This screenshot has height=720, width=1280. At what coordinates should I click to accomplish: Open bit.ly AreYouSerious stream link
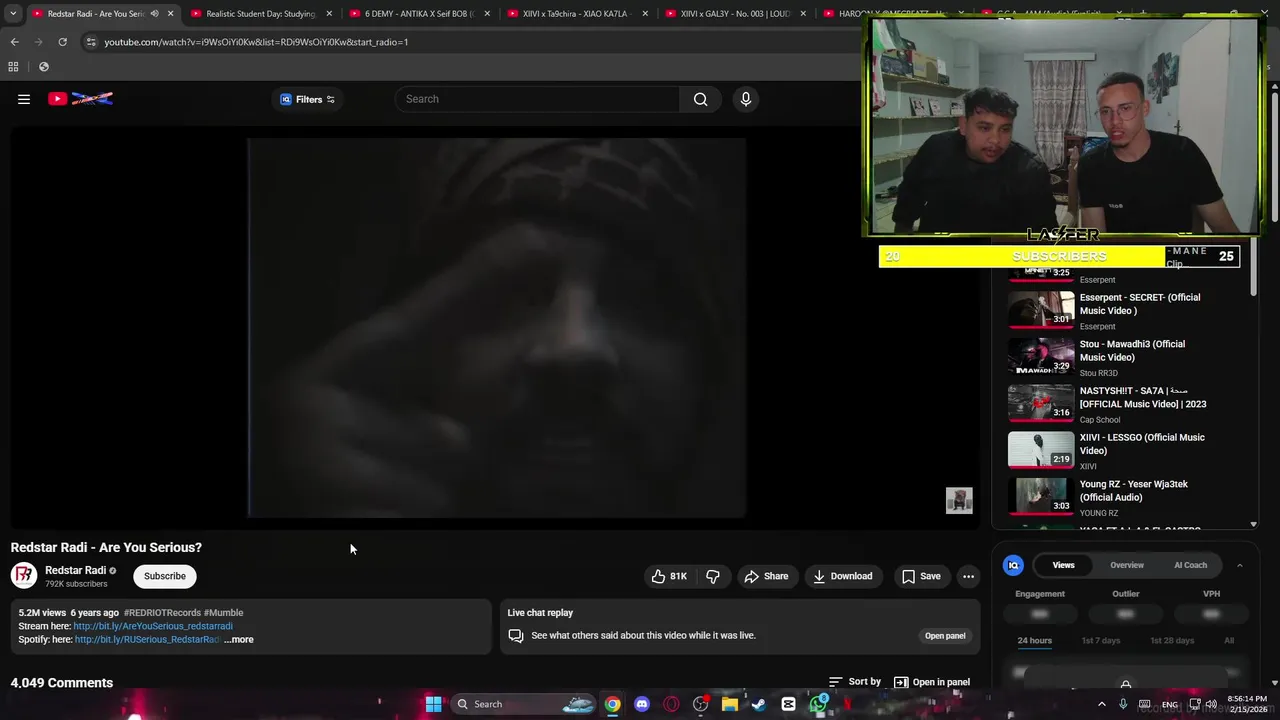click(x=153, y=626)
